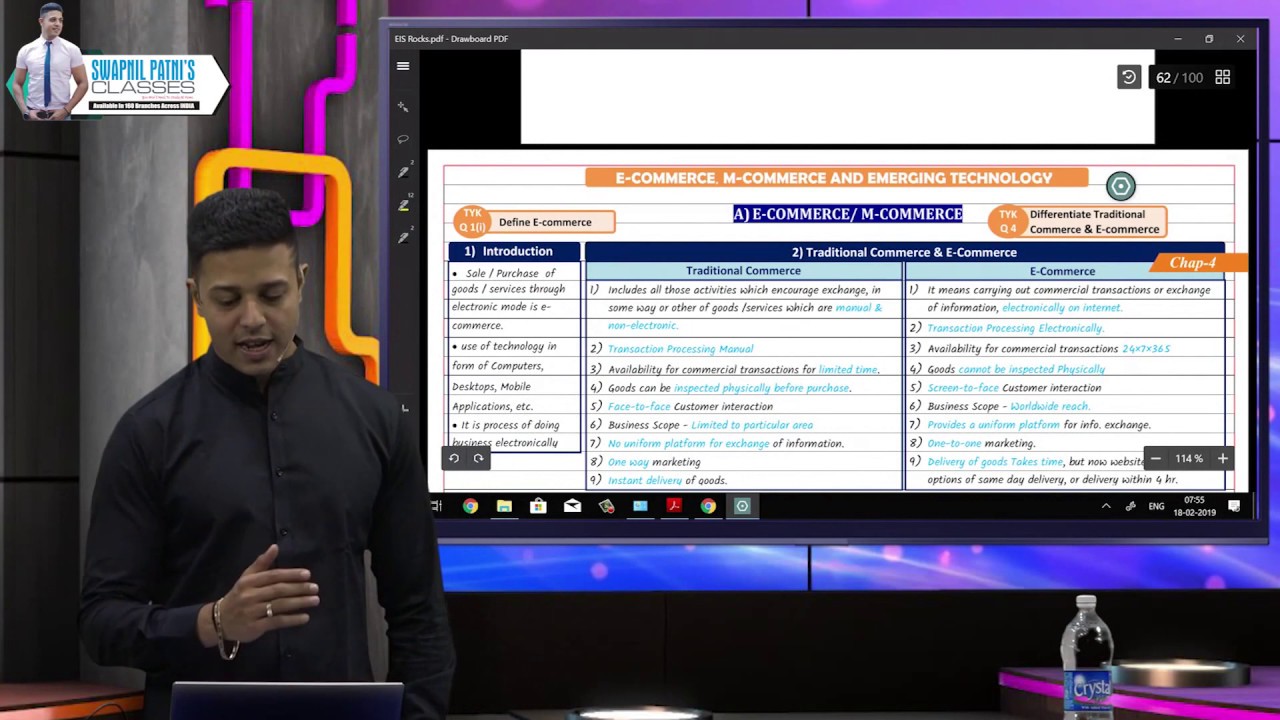The width and height of the screenshot is (1280, 720).
Task: Click the 'Define E-commerce' TYK label
Action: tap(545, 222)
